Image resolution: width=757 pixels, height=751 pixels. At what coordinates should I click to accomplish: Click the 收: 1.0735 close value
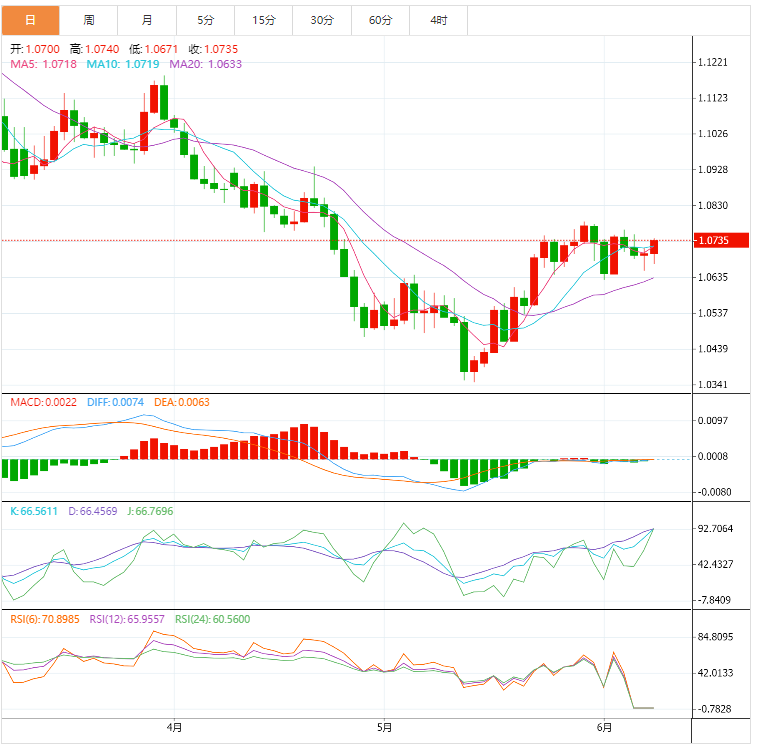pyautogui.click(x=213, y=49)
